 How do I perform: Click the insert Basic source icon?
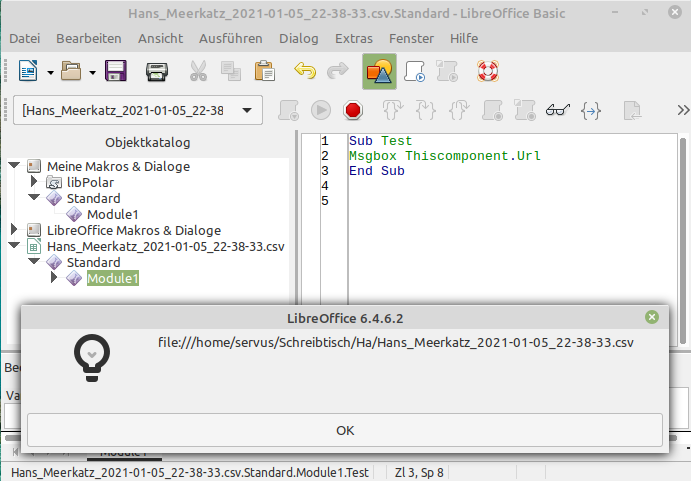[x=632, y=110]
